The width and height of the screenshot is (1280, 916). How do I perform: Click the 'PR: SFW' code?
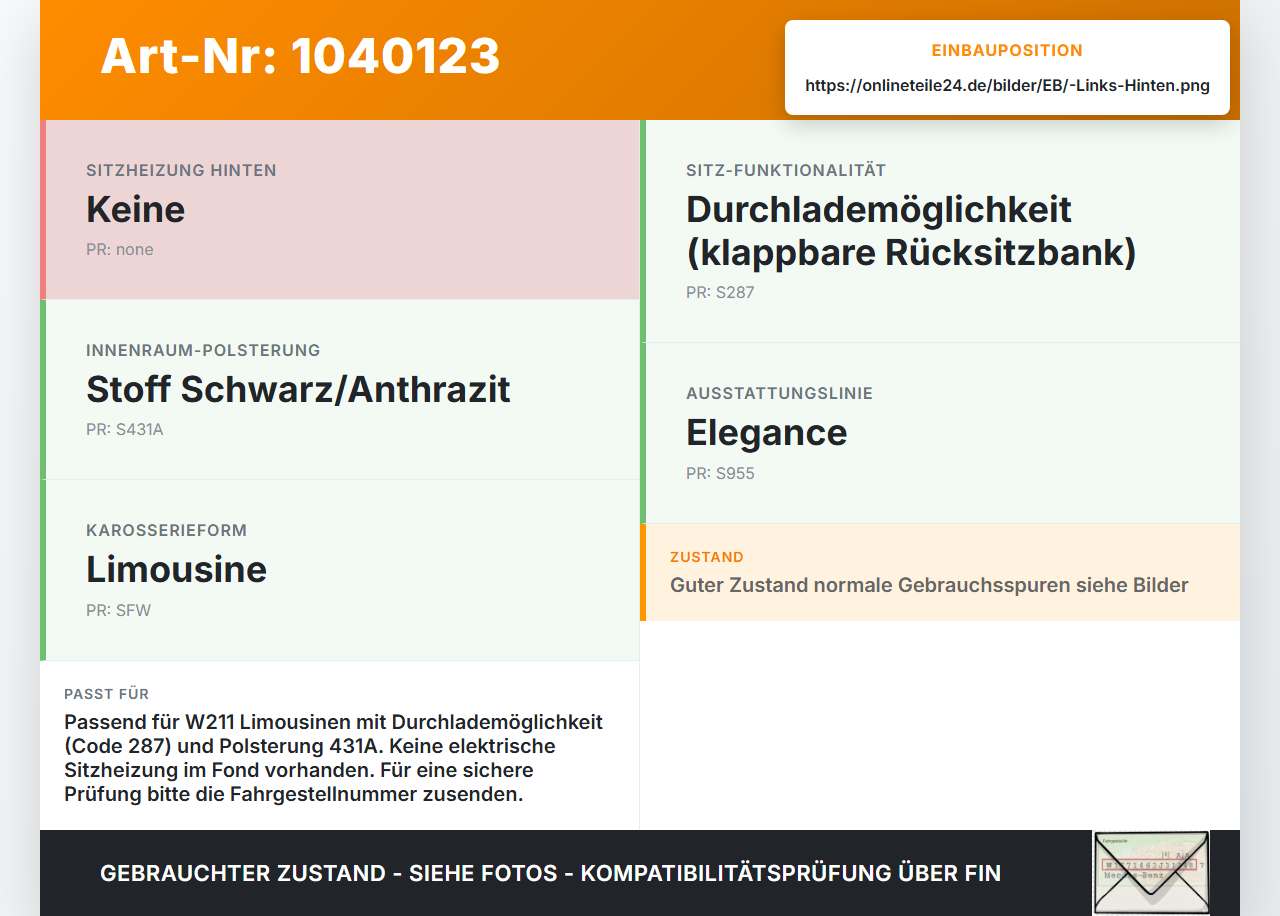[118, 610]
